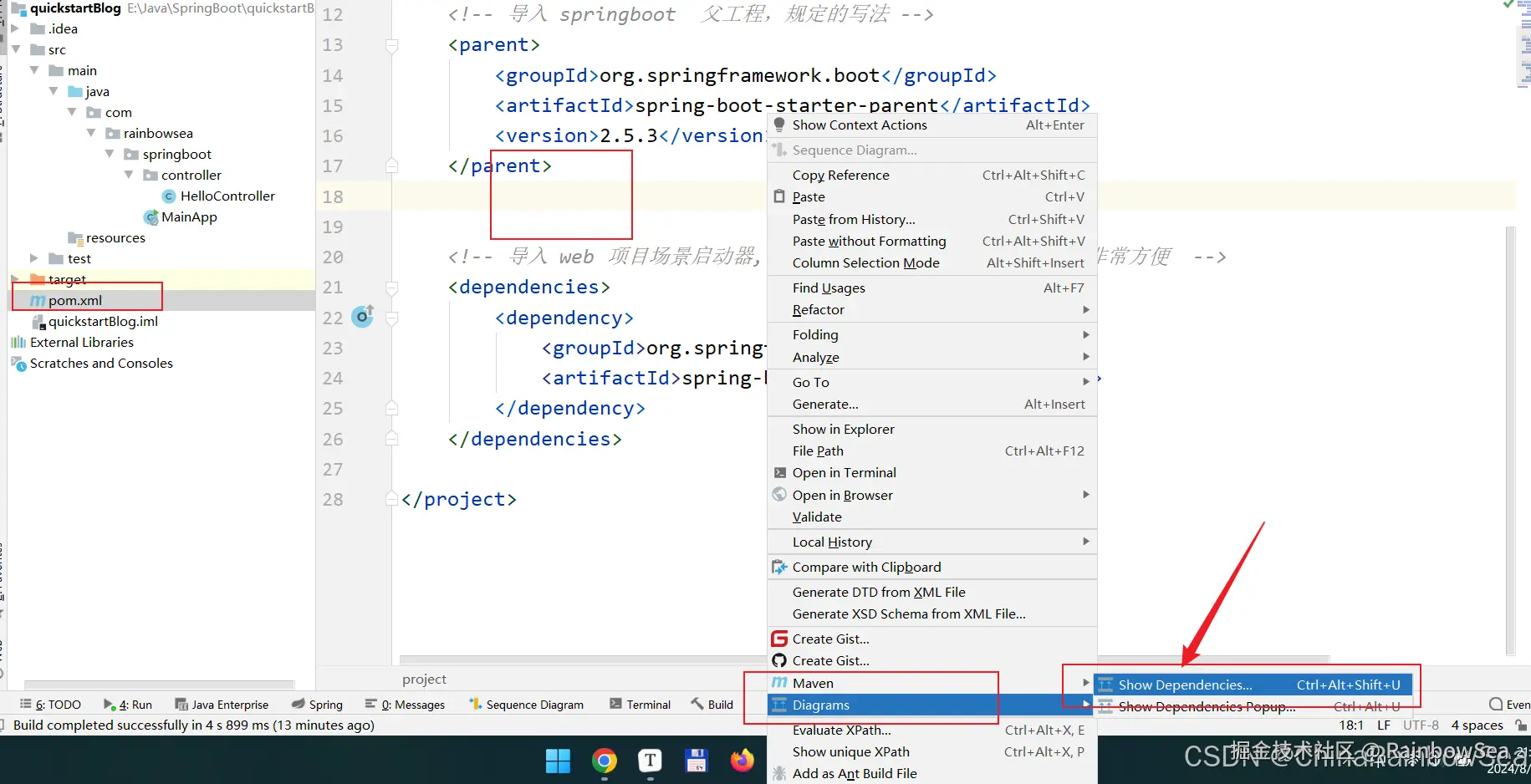Click the Open in Browser globe icon
Viewport: 1531px width, 784px height.
pos(779,495)
